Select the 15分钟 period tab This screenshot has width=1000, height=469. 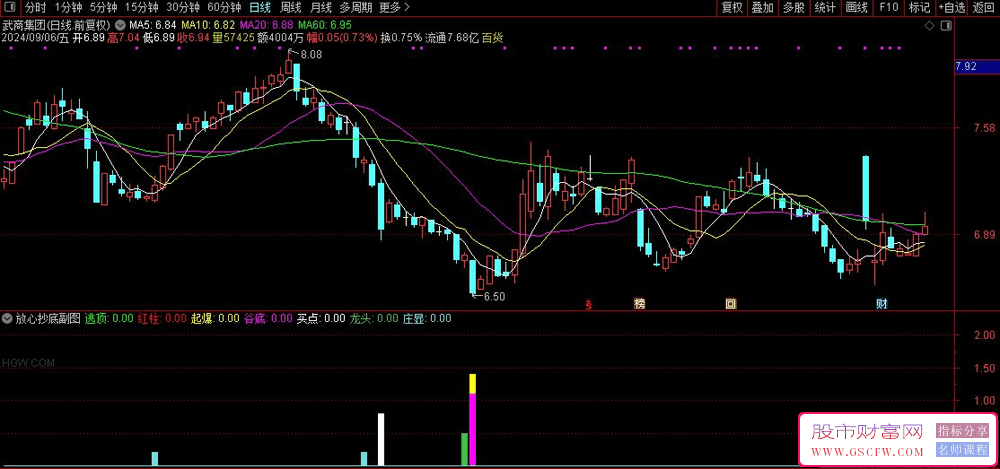142,8
